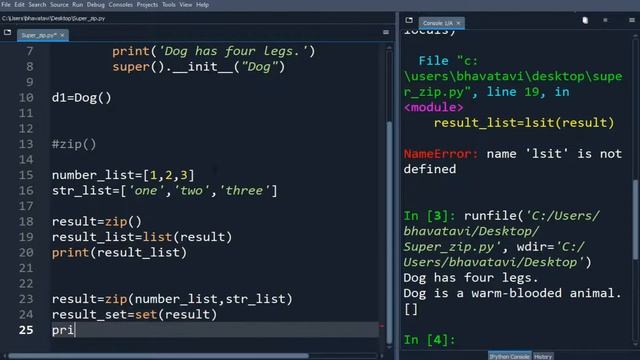This screenshot has width=640, height=360.
Task: Click the print(result_list) line
Action: pos(119,253)
